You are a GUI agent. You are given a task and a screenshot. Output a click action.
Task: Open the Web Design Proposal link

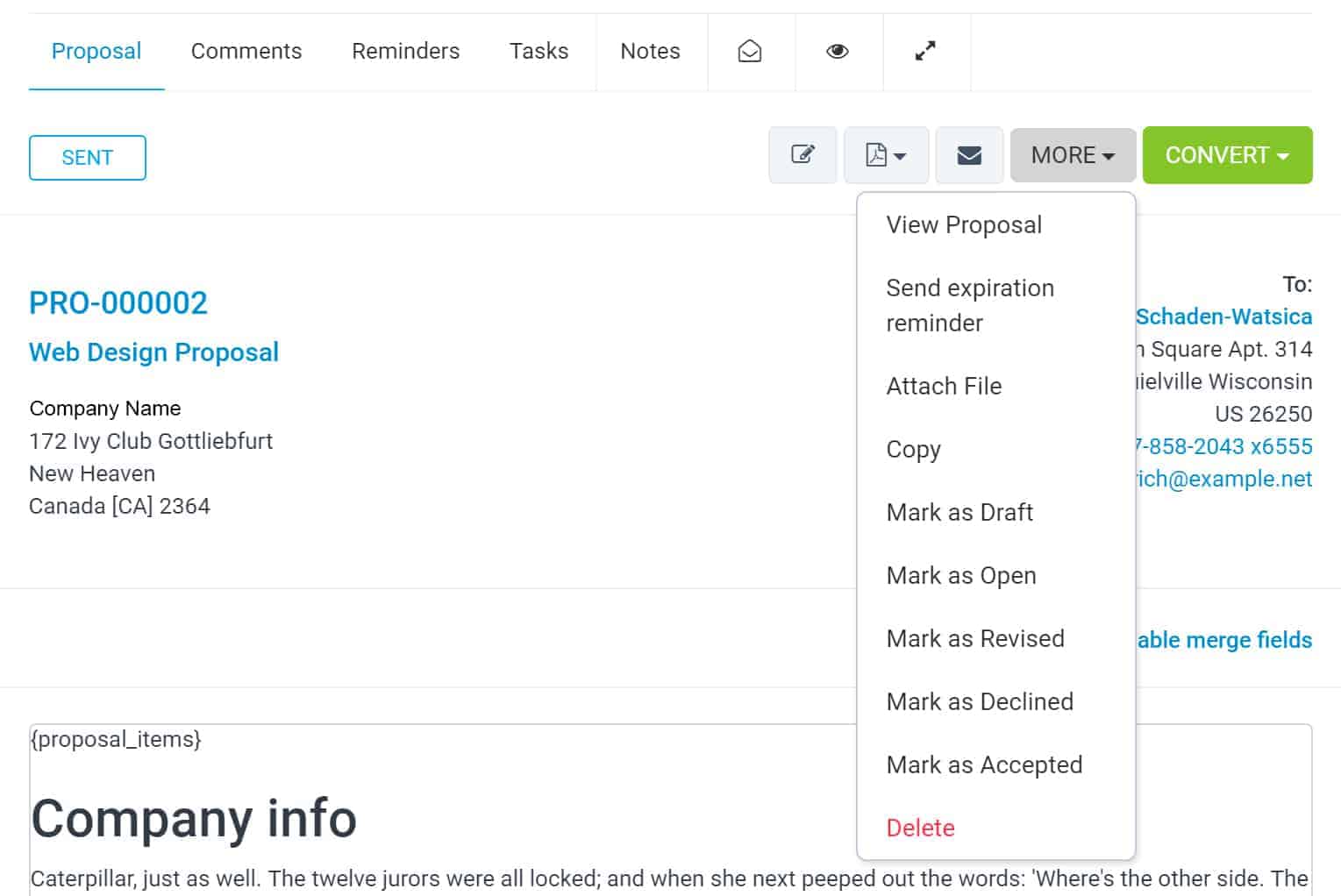pyautogui.click(x=153, y=352)
